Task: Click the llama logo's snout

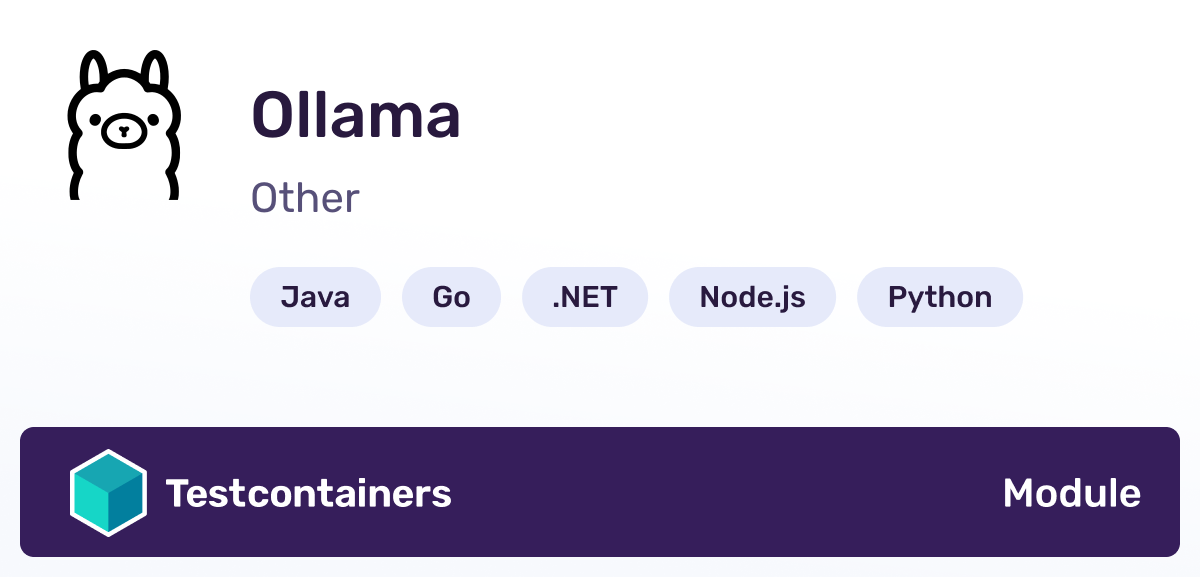Action: point(123,131)
